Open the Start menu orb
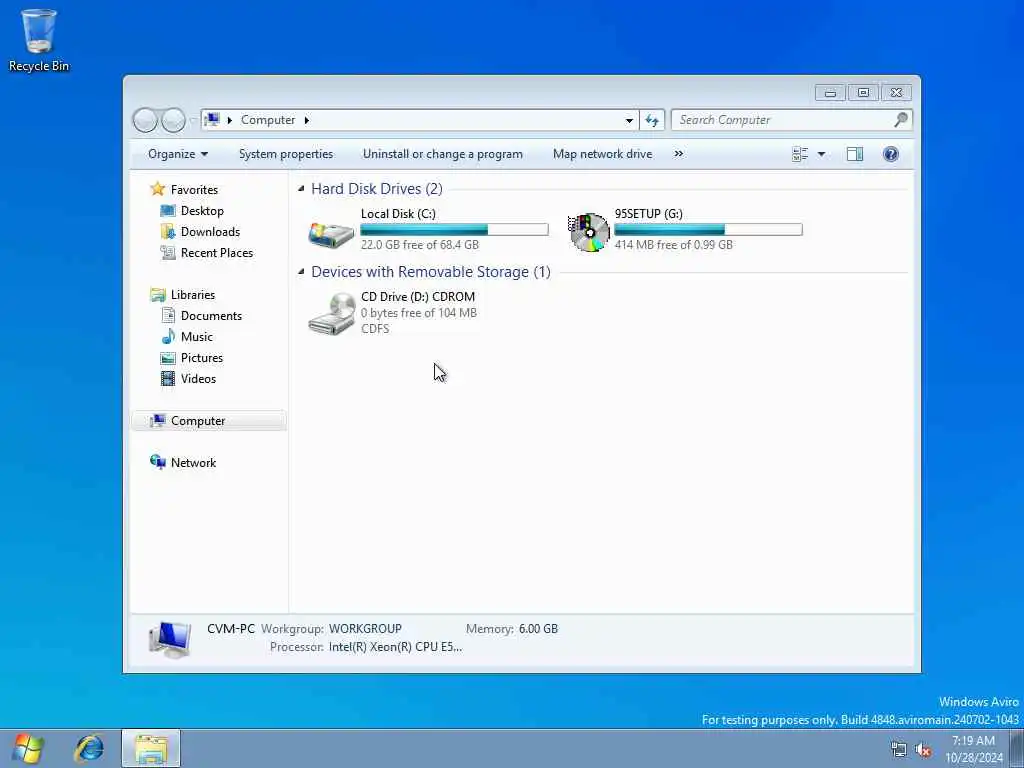 coord(28,748)
